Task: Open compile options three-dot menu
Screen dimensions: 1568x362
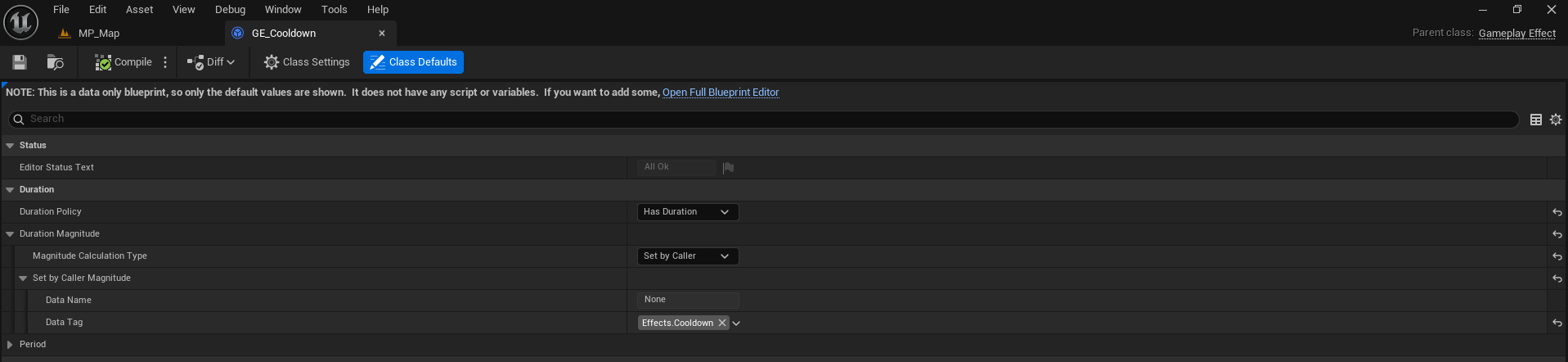Action: (165, 62)
